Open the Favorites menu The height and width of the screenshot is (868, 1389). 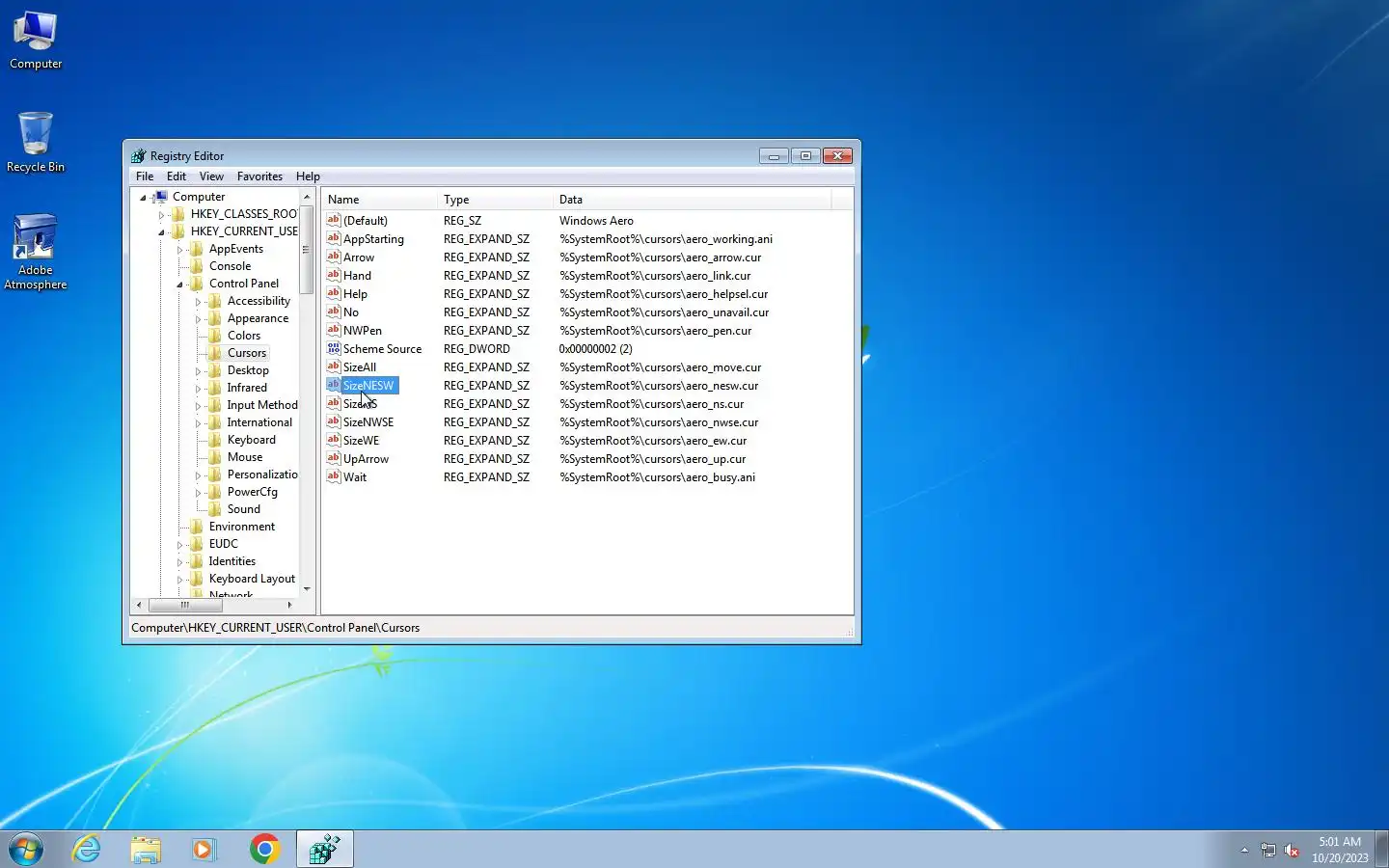259,176
